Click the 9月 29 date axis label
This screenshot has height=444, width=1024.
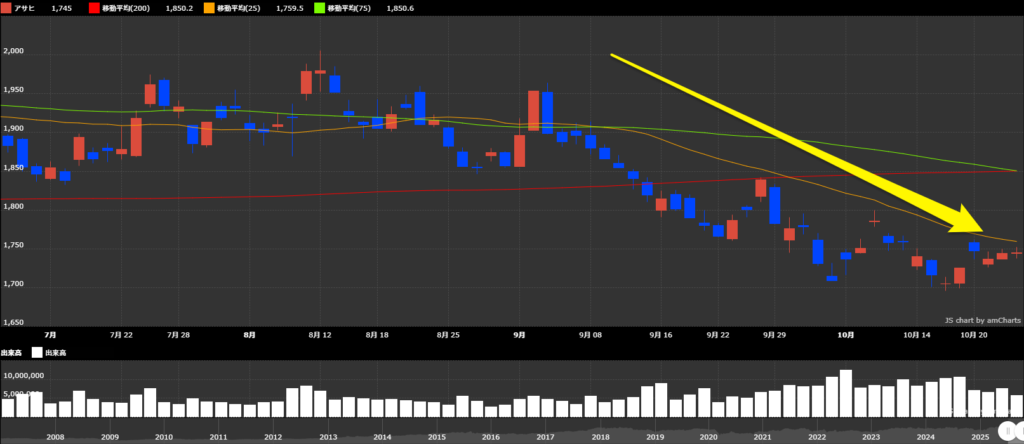point(773,336)
